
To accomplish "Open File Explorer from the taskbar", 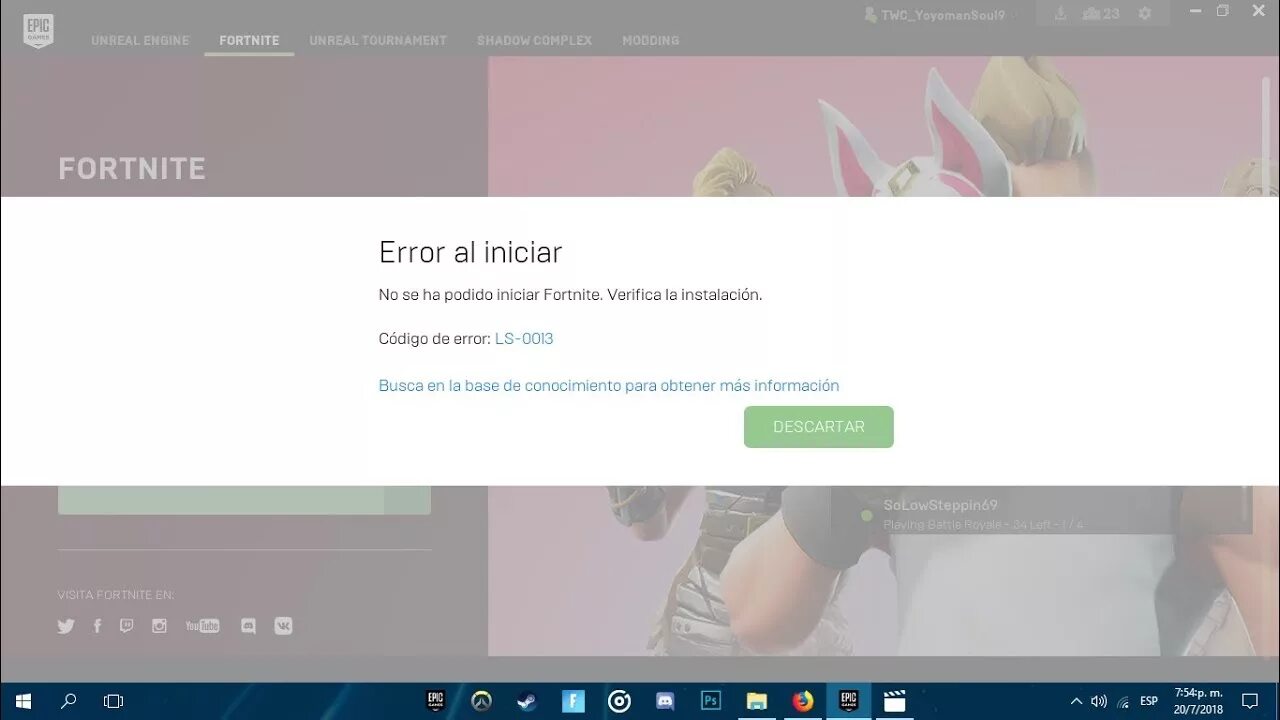I will pos(757,701).
